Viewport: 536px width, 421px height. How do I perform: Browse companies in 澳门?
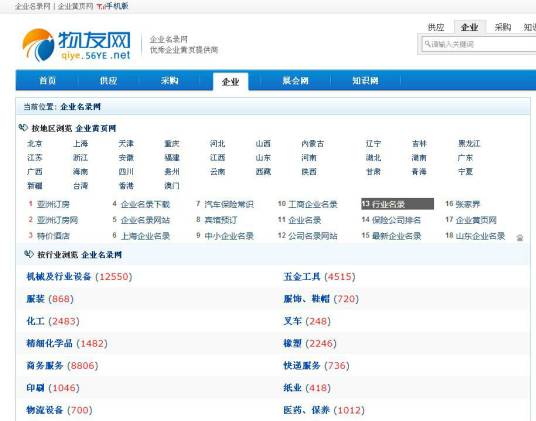pos(172,186)
